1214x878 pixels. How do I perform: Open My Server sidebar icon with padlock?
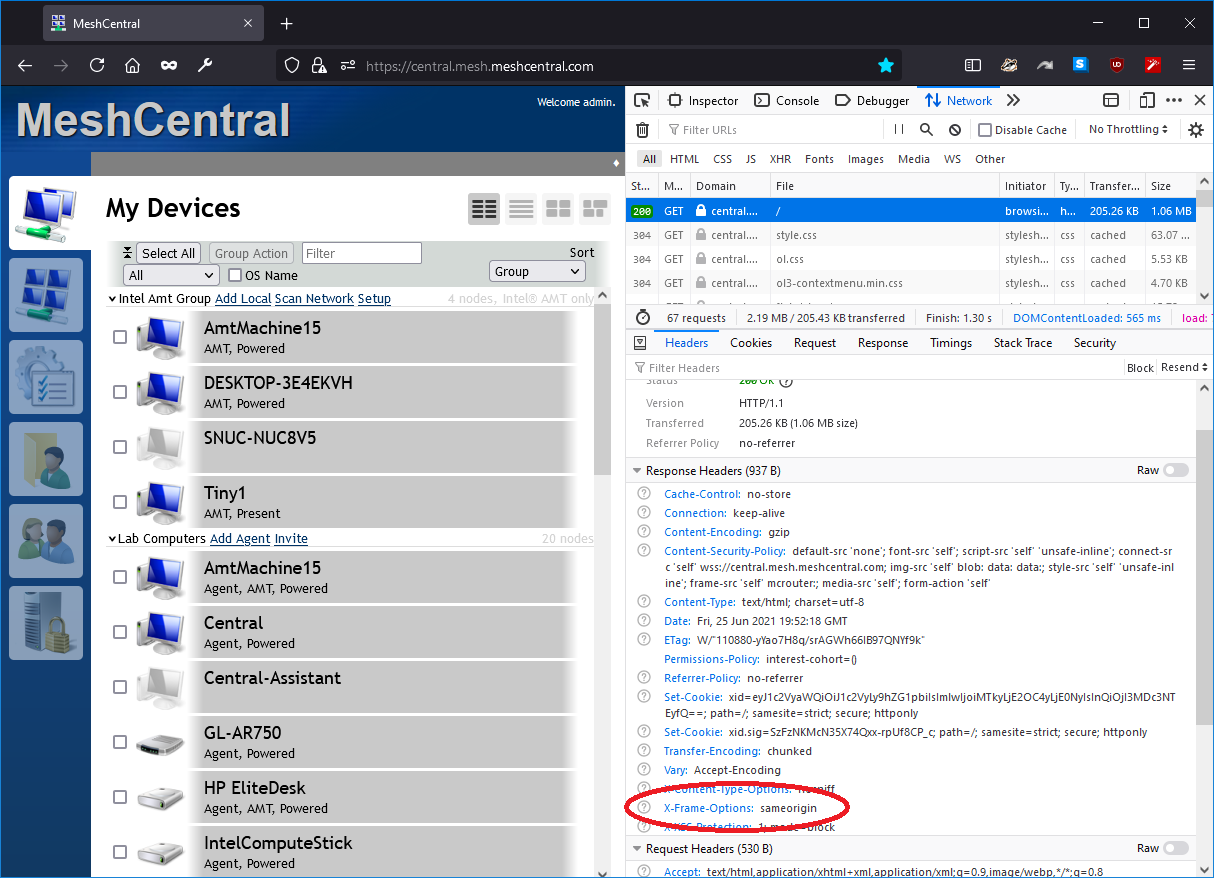click(x=46, y=623)
